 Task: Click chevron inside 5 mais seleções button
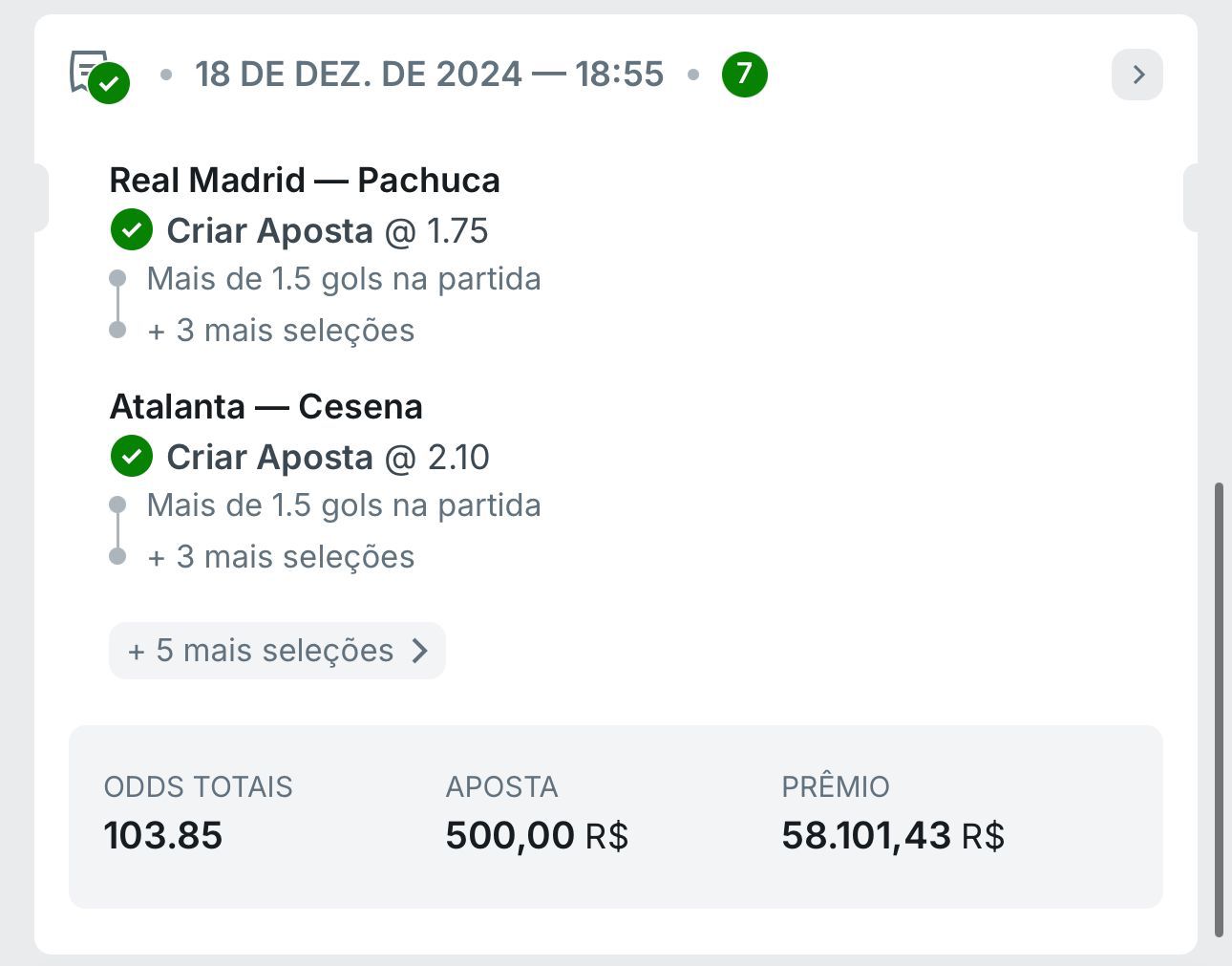(419, 651)
